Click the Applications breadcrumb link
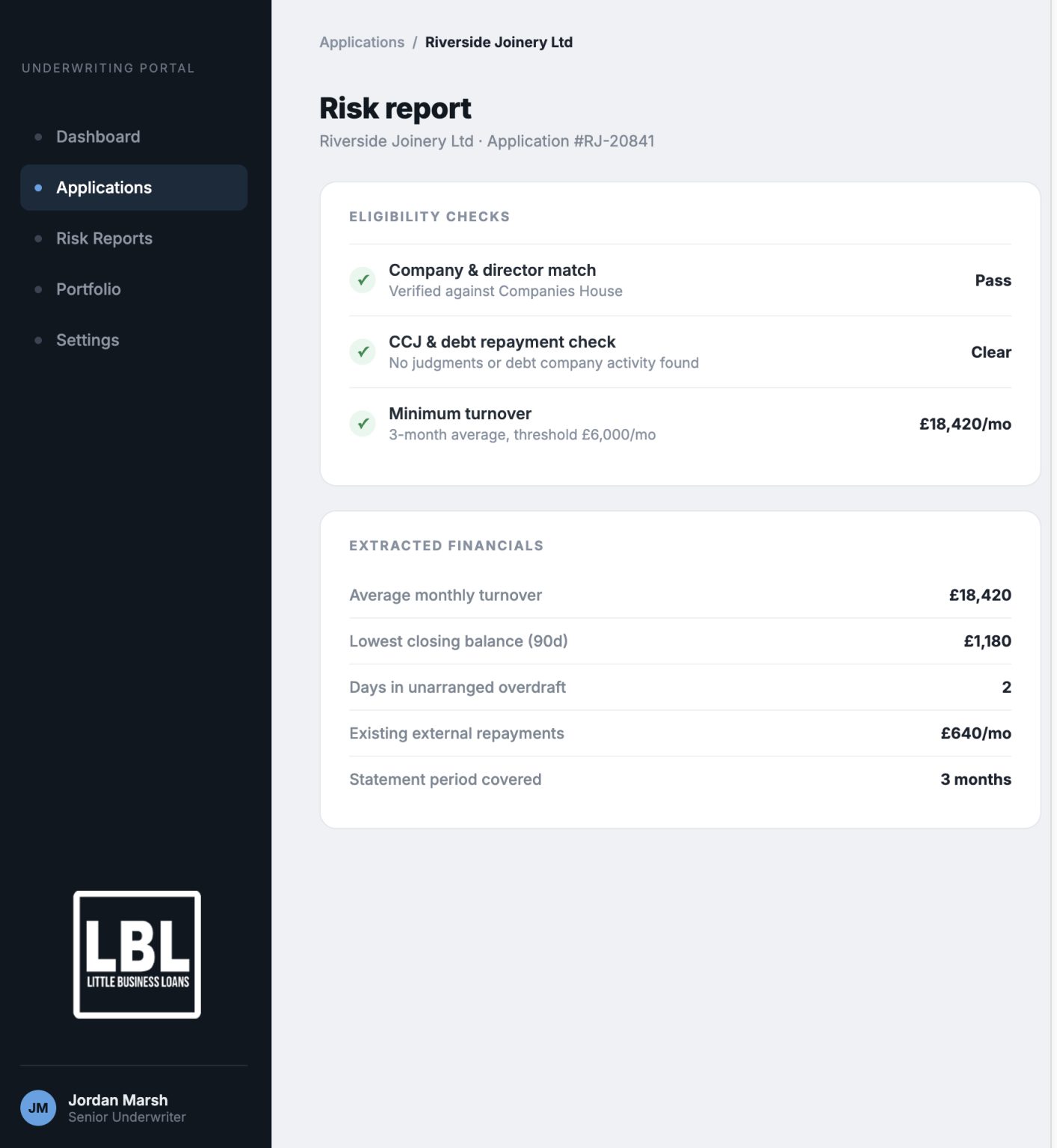Viewport: 1057px width, 1148px height. tap(362, 43)
